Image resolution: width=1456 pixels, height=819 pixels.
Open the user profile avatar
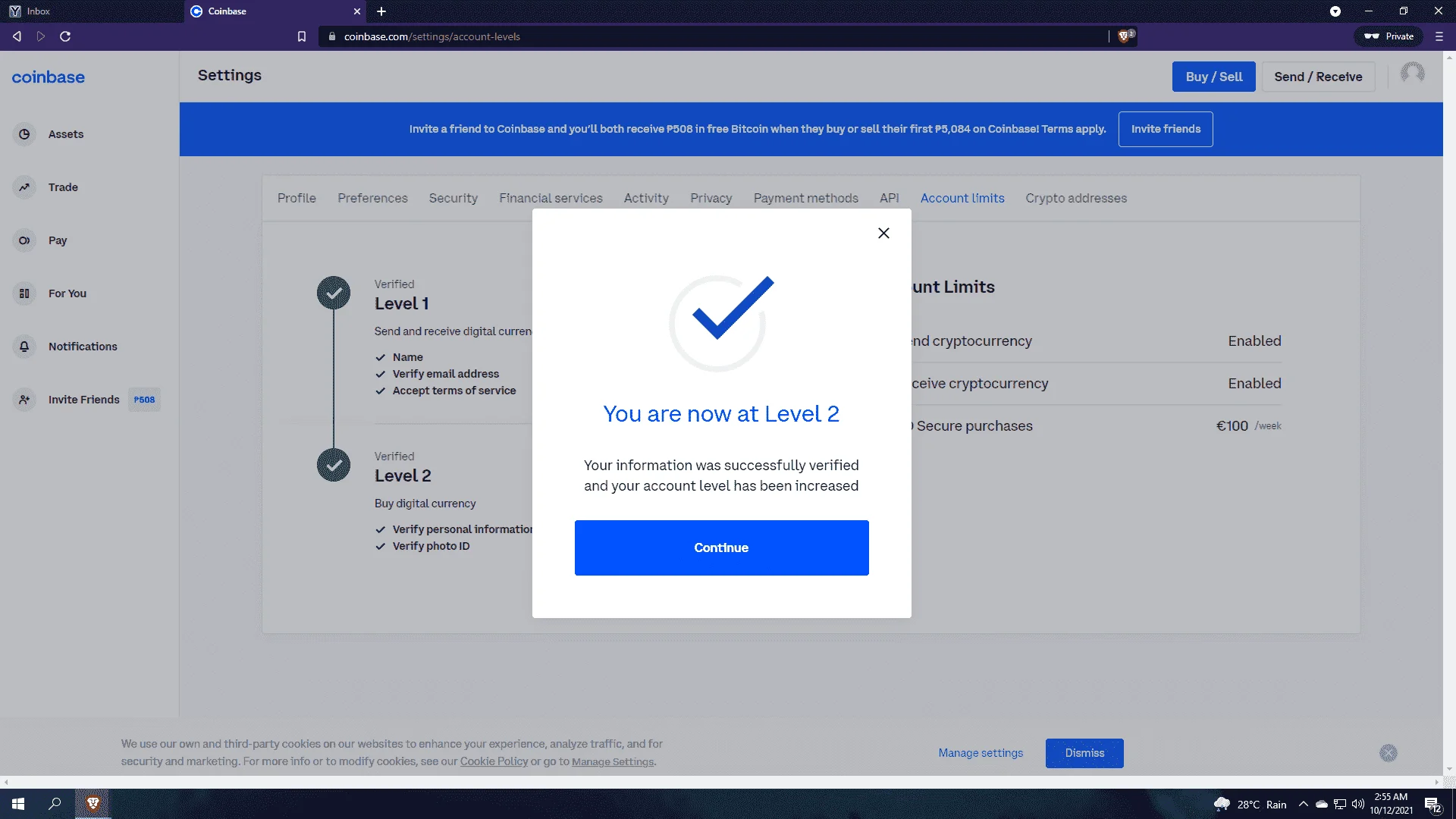coord(1412,74)
